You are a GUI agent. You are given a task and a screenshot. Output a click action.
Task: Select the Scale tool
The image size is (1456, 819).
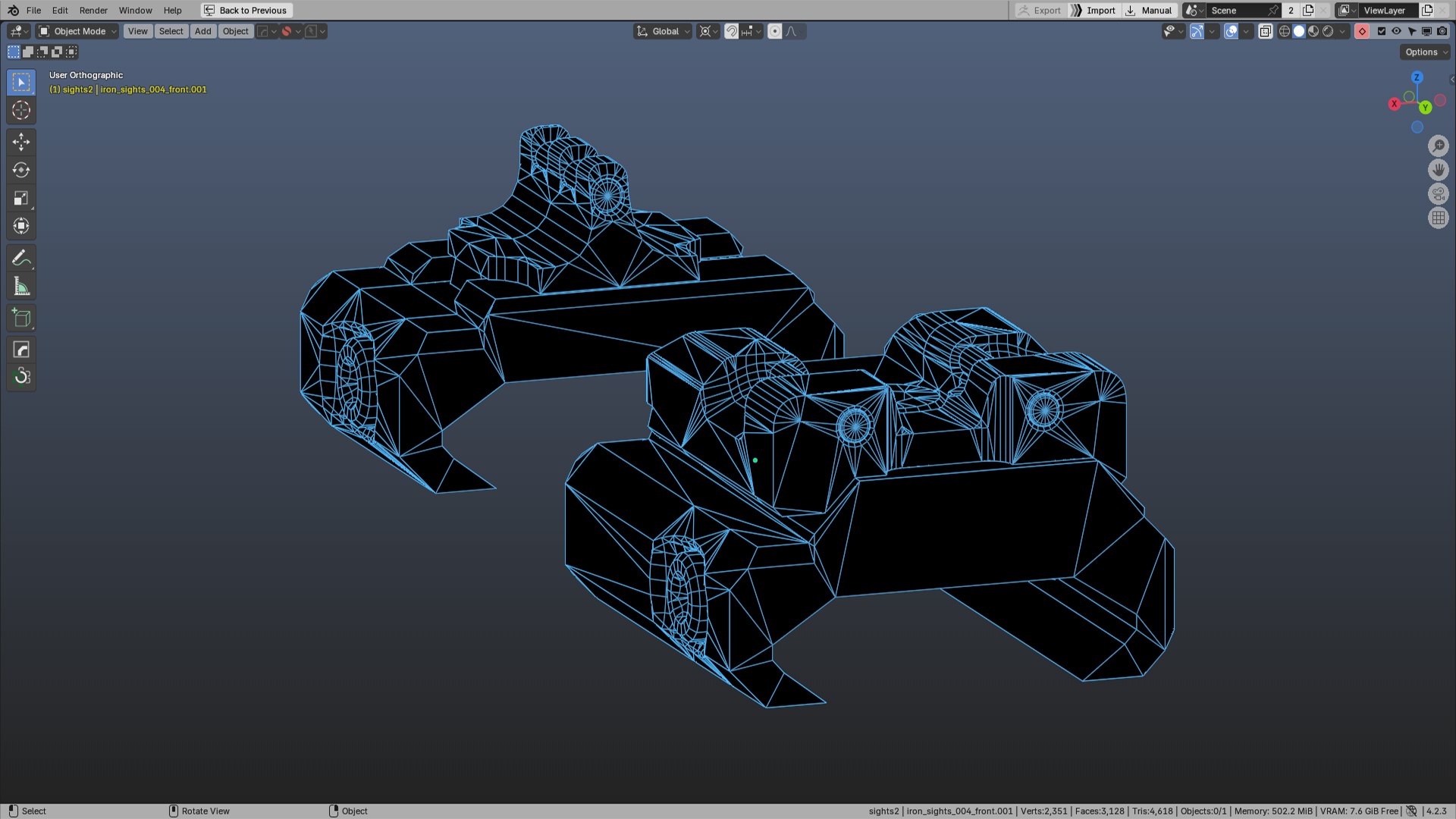(x=21, y=198)
